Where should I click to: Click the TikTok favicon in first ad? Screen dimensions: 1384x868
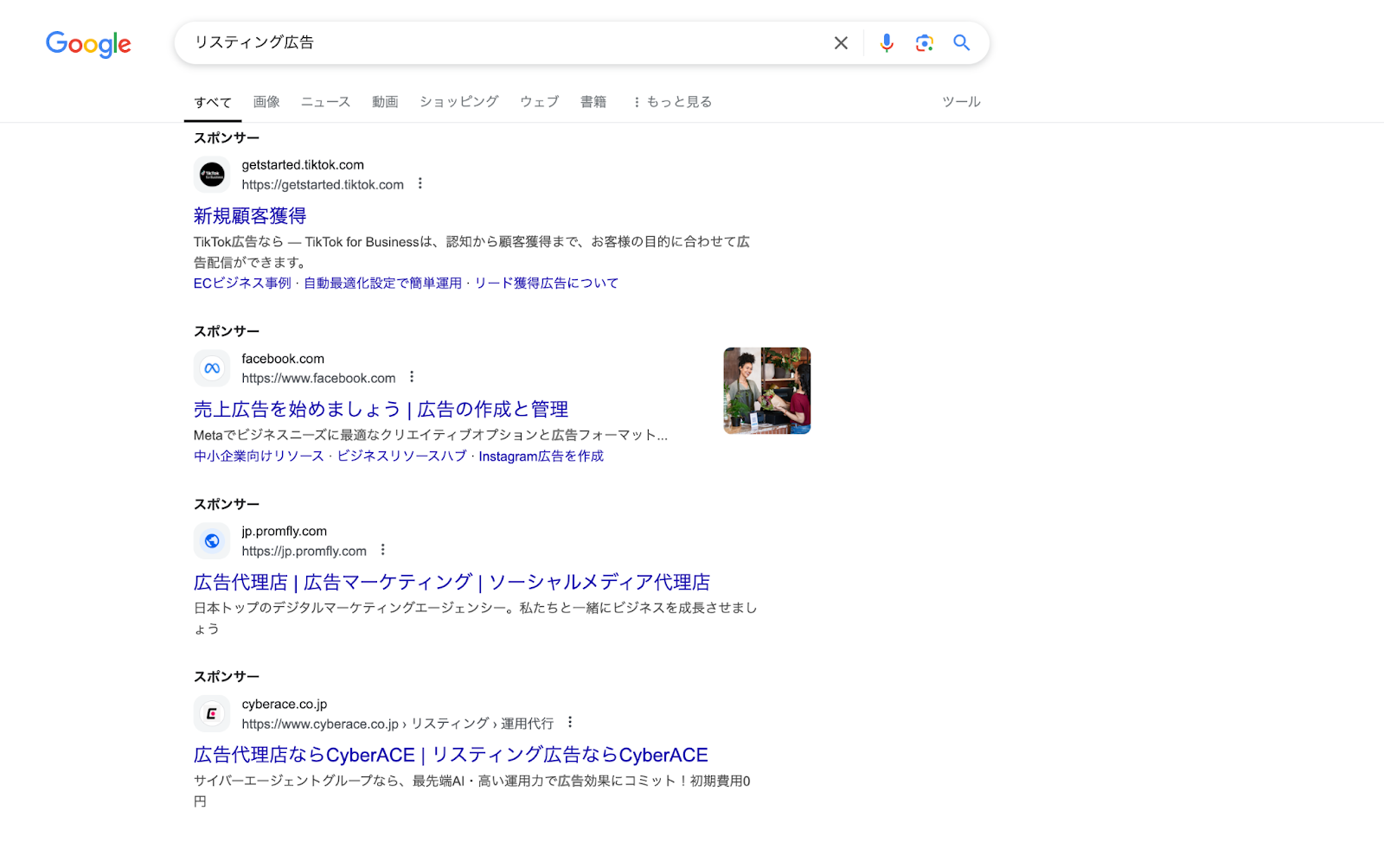(x=212, y=175)
